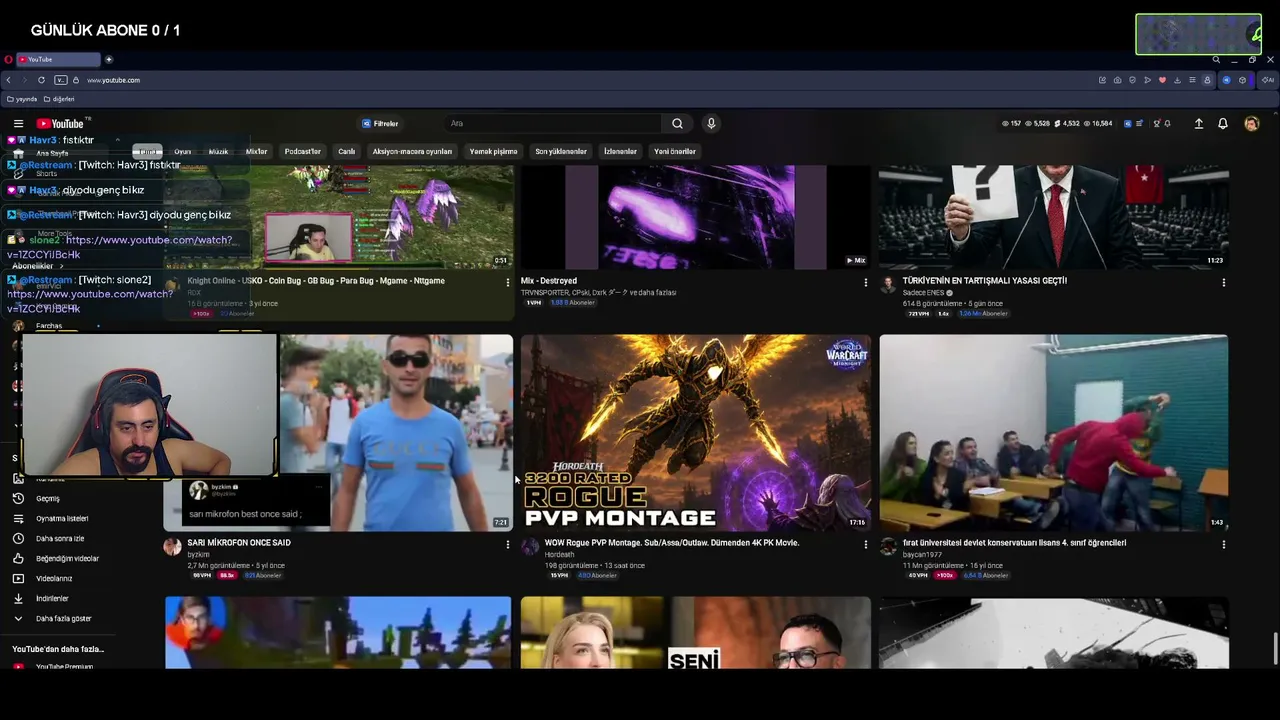Viewport: 1280px width, 720px height.
Task: Open the browser AI assistant button
Action: [1269, 80]
